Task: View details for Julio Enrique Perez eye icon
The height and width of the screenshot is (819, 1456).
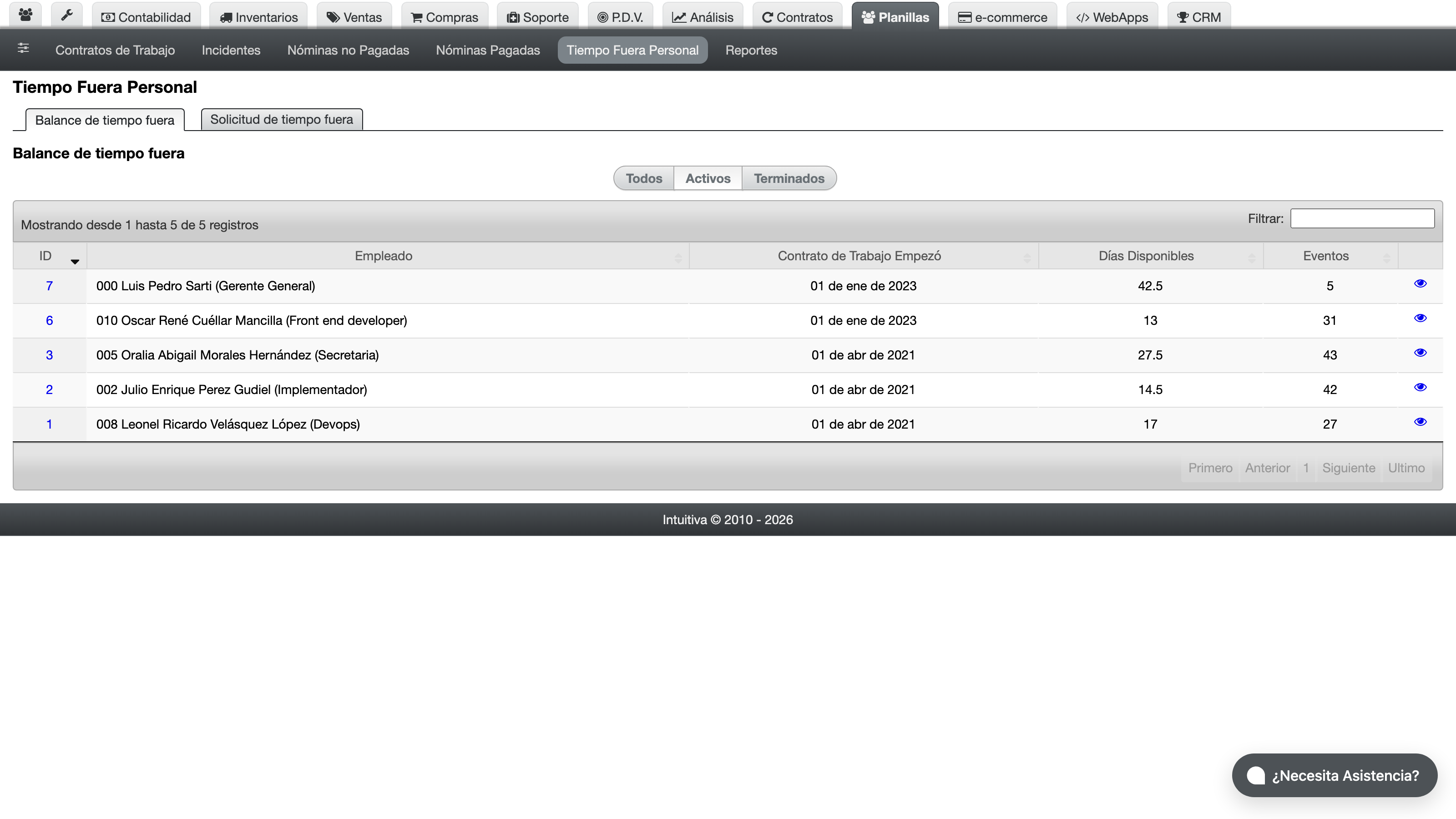Action: click(1420, 387)
